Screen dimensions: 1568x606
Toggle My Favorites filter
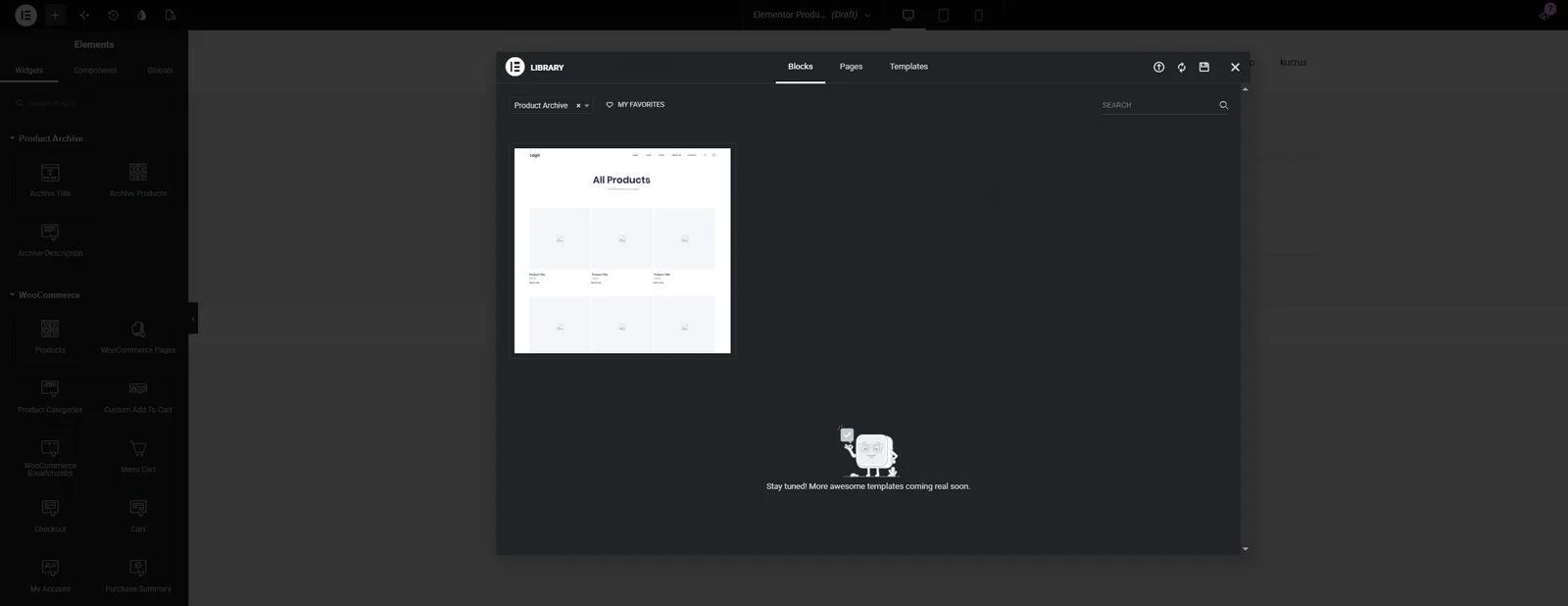point(635,105)
